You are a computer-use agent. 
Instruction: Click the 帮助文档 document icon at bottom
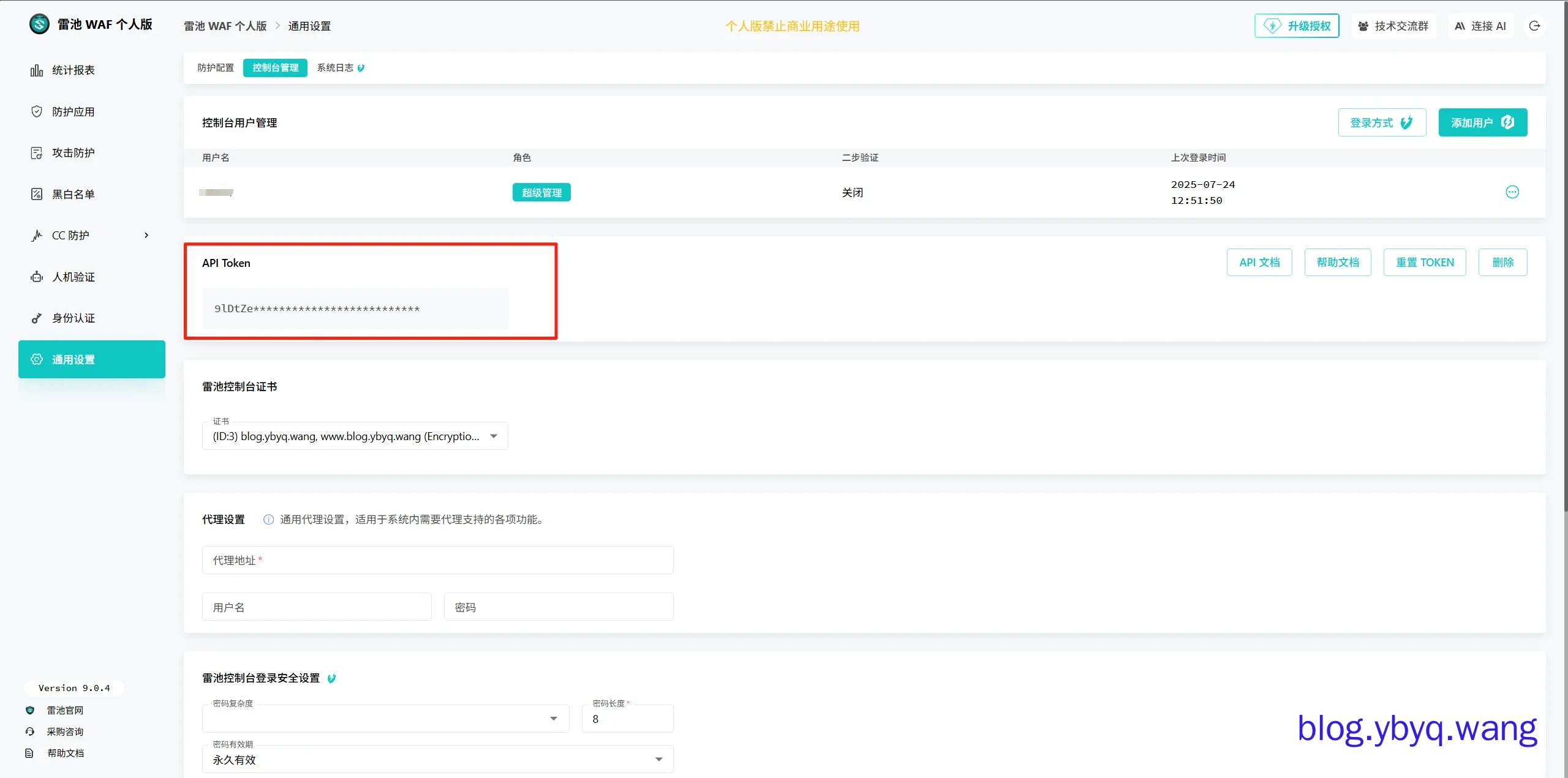coord(29,753)
